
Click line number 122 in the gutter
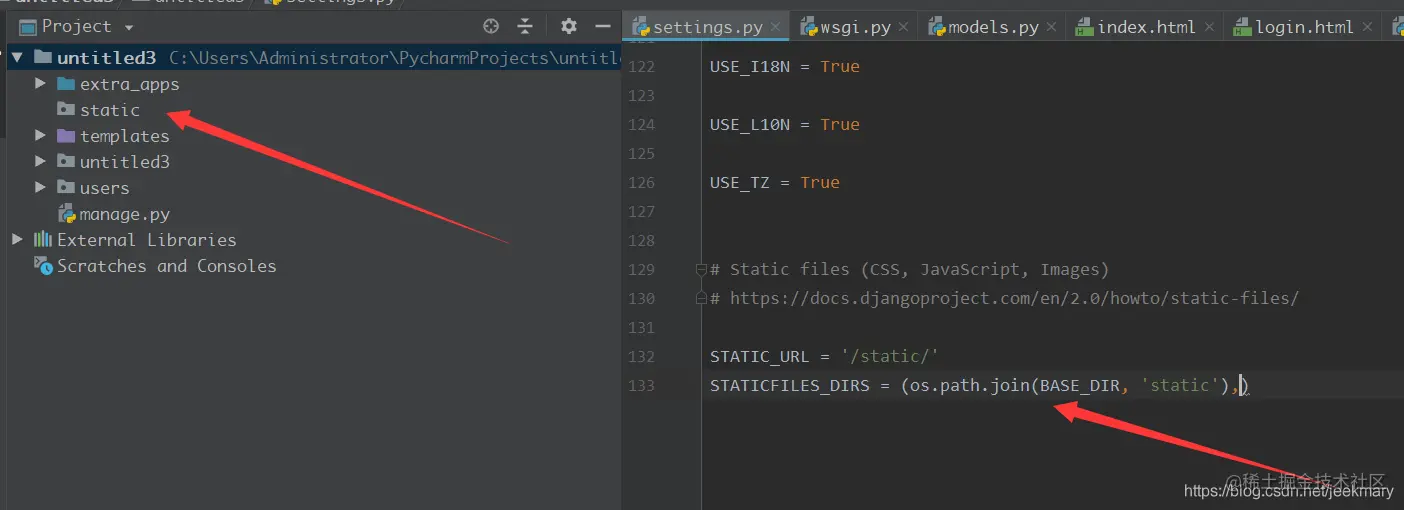642,66
